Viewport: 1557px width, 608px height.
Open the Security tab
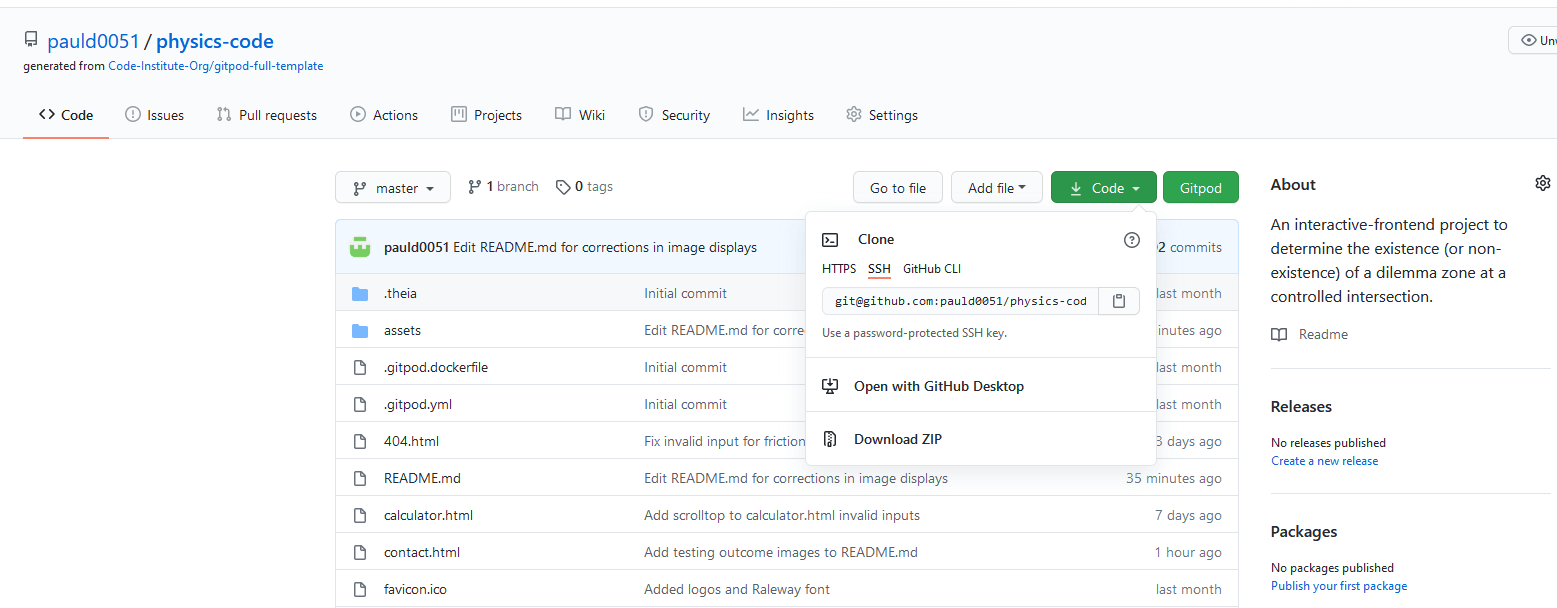[x=674, y=115]
